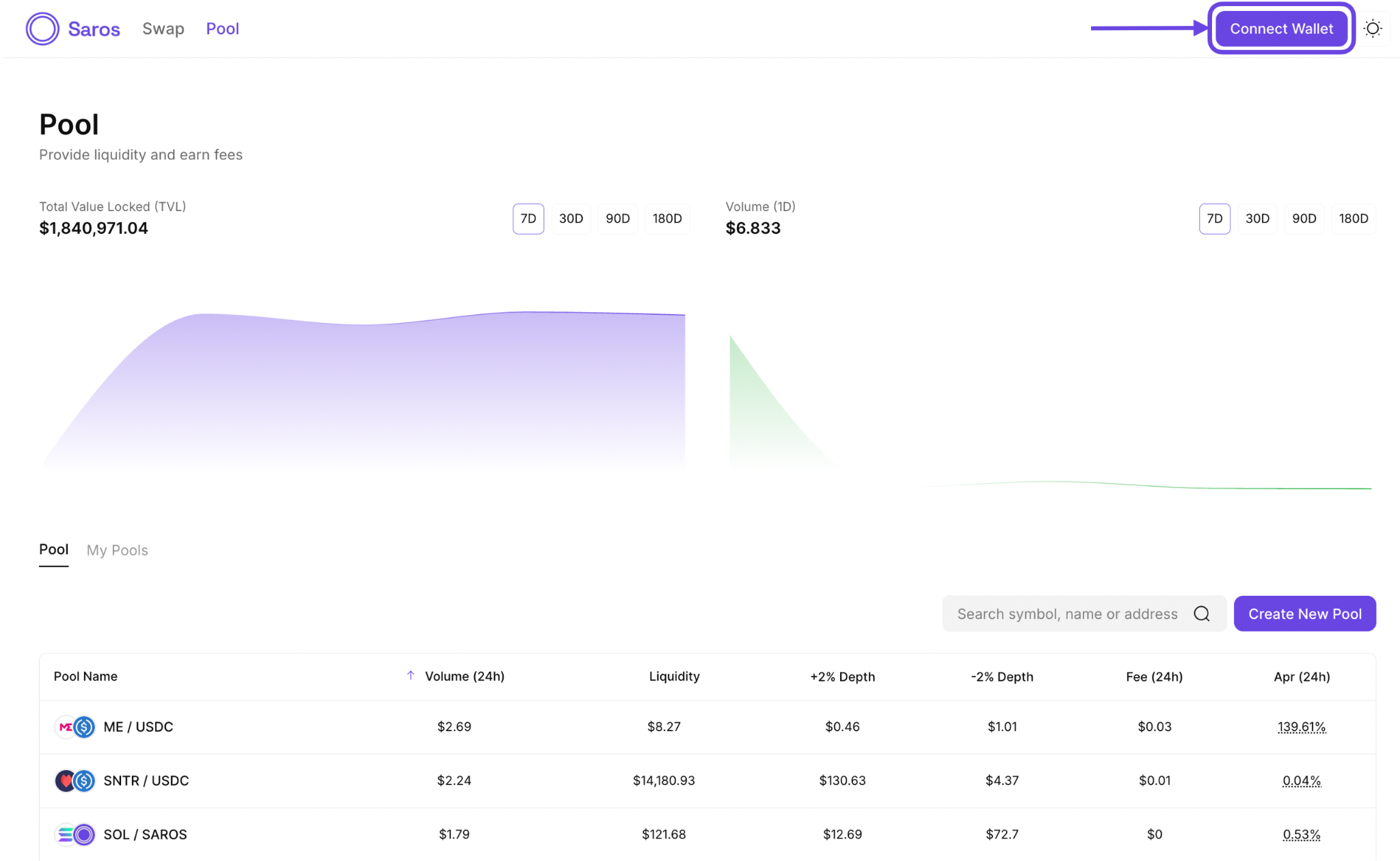Select 30D range for TVL chart

571,219
